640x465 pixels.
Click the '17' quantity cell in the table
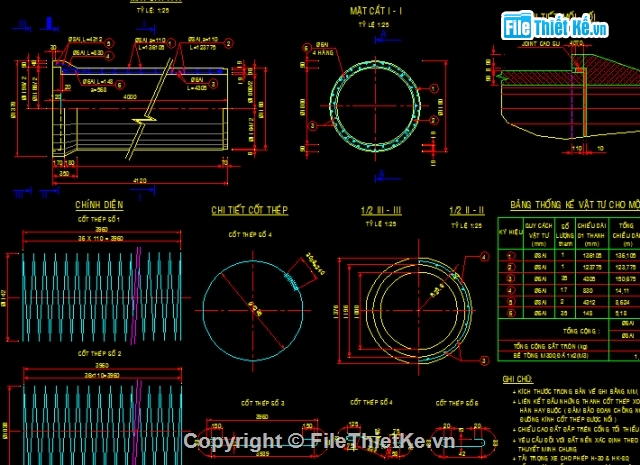click(x=564, y=290)
